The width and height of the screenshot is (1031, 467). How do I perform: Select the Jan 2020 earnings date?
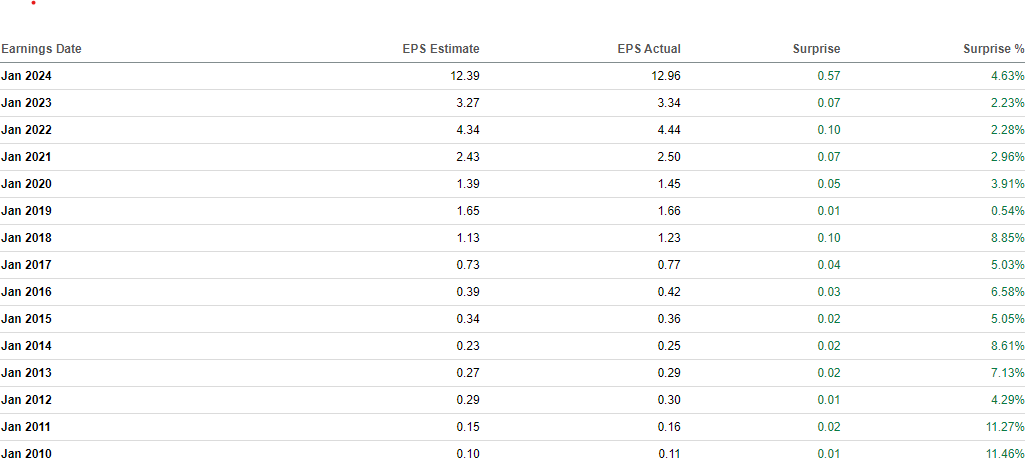click(26, 184)
